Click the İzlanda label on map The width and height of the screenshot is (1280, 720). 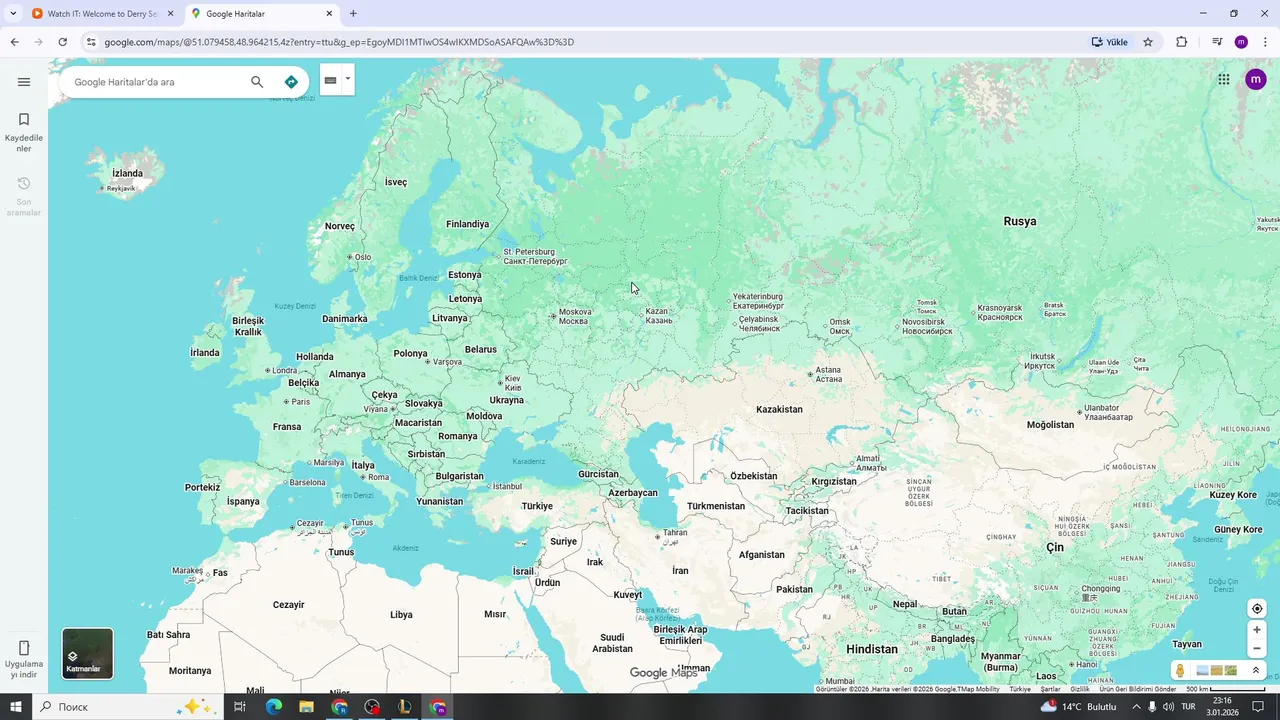127,173
